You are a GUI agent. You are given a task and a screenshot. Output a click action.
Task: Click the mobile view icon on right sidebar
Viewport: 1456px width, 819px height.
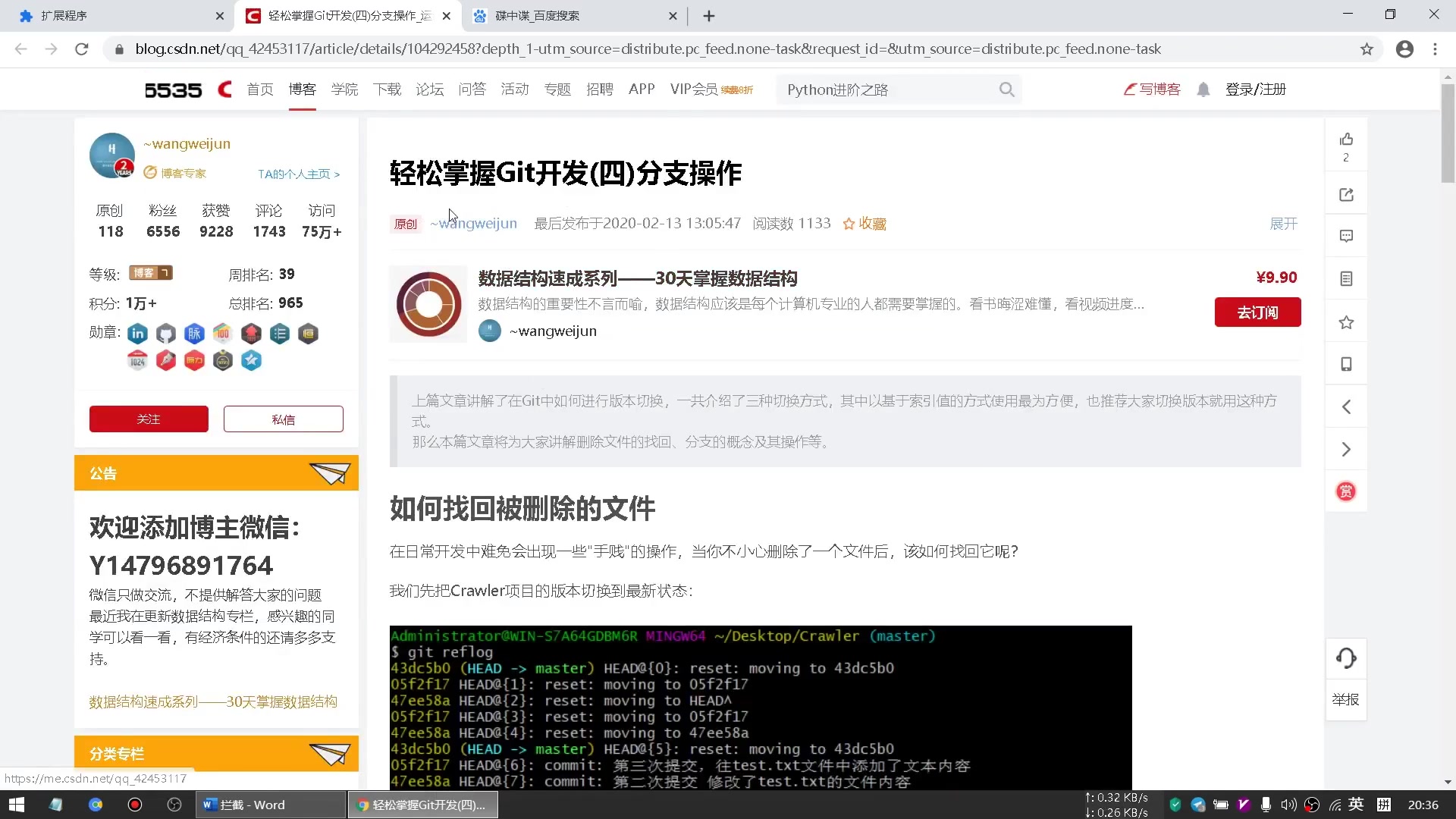click(x=1346, y=365)
